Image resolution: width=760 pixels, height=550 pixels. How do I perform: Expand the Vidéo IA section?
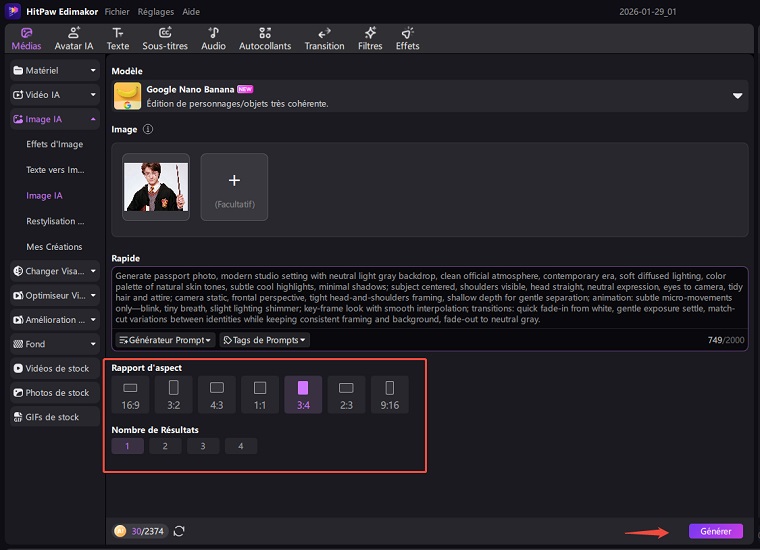[55, 94]
